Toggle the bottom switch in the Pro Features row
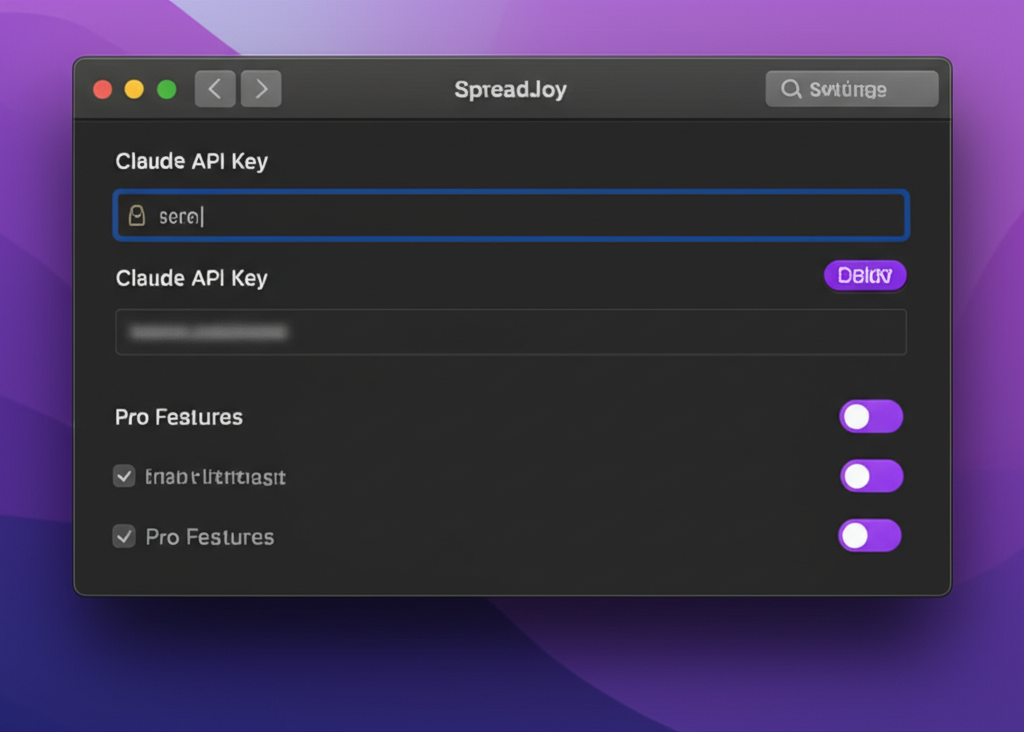Viewport: 1024px width, 732px height. point(869,536)
